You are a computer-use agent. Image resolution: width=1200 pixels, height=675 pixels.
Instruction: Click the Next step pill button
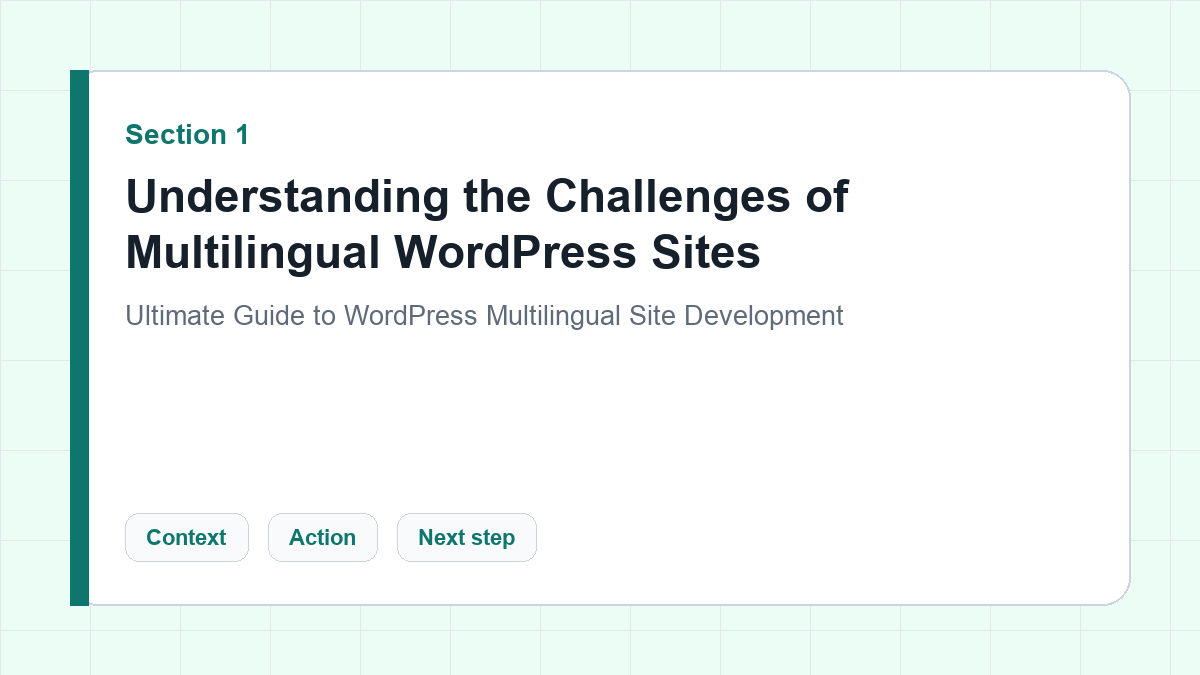point(466,537)
